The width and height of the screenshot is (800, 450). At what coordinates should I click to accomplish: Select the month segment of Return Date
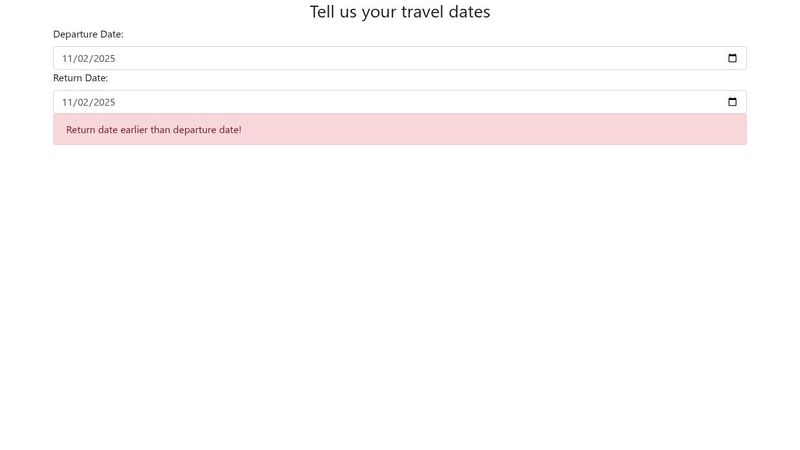pyautogui.click(x=68, y=102)
